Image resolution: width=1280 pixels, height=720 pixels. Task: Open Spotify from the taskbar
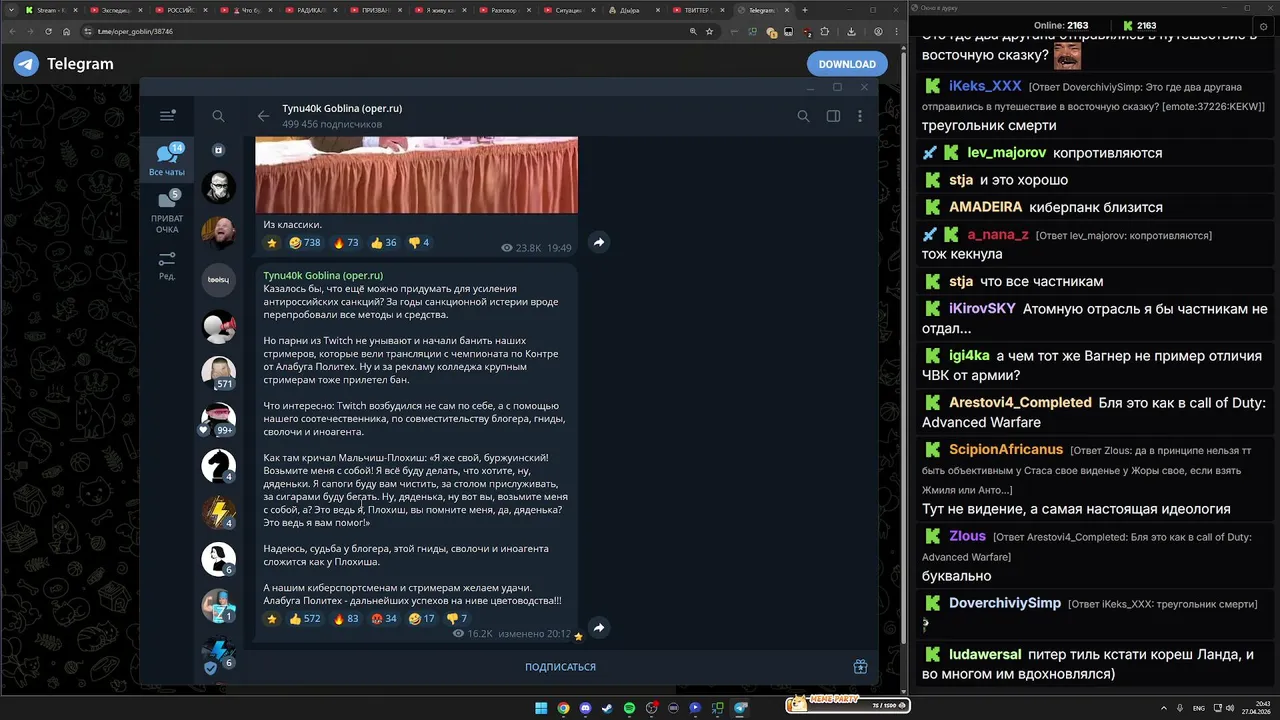point(629,708)
